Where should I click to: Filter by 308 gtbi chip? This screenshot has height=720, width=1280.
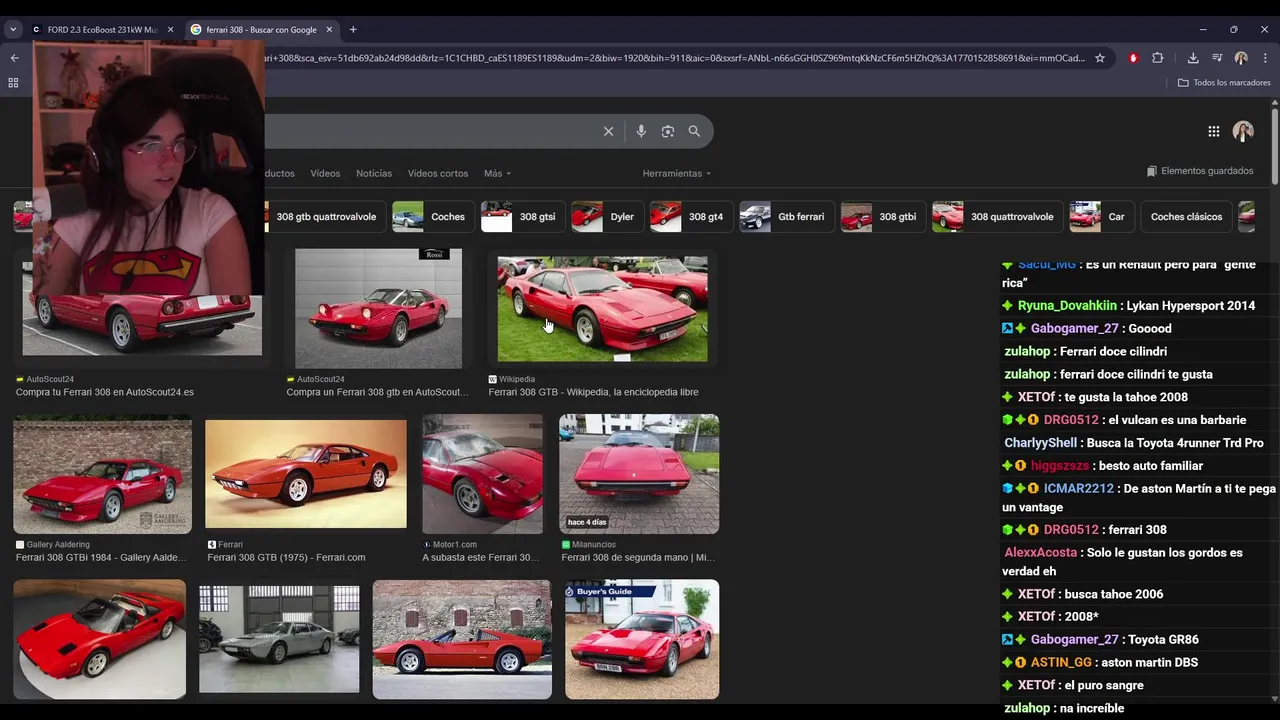pyautogui.click(x=882, y=216)
